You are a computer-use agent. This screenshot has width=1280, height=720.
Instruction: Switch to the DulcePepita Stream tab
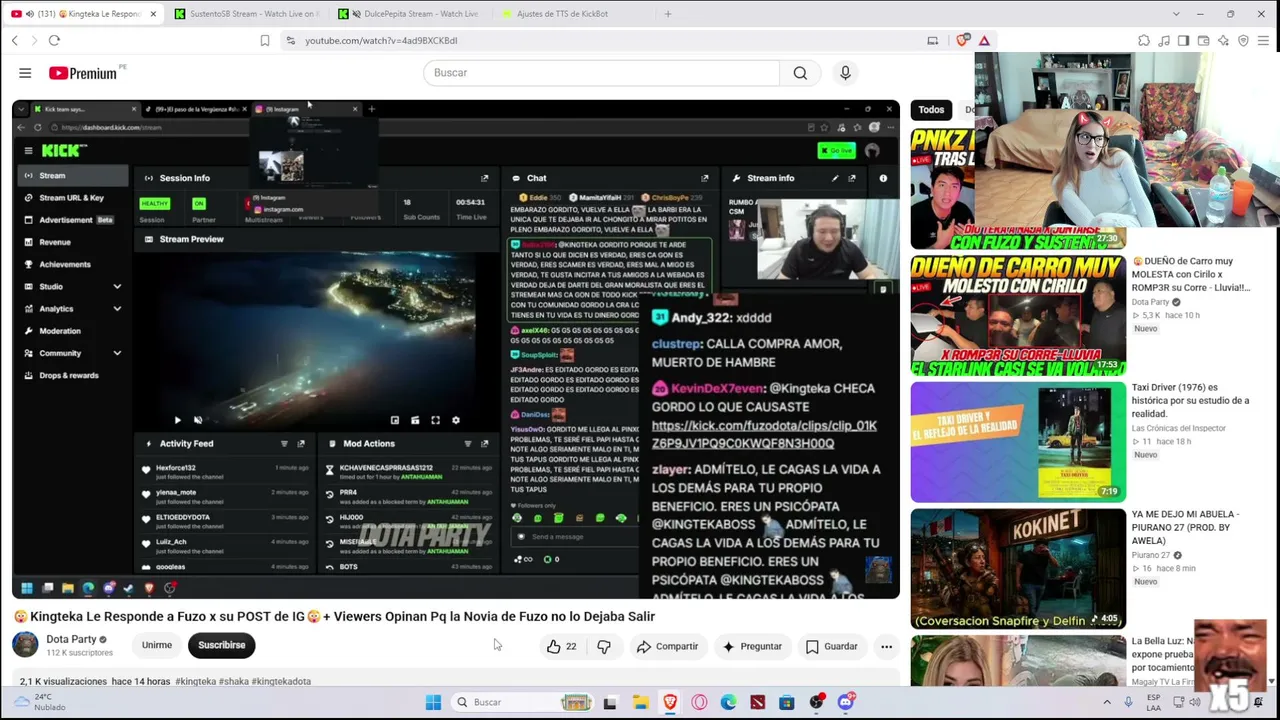coord(410,14)
